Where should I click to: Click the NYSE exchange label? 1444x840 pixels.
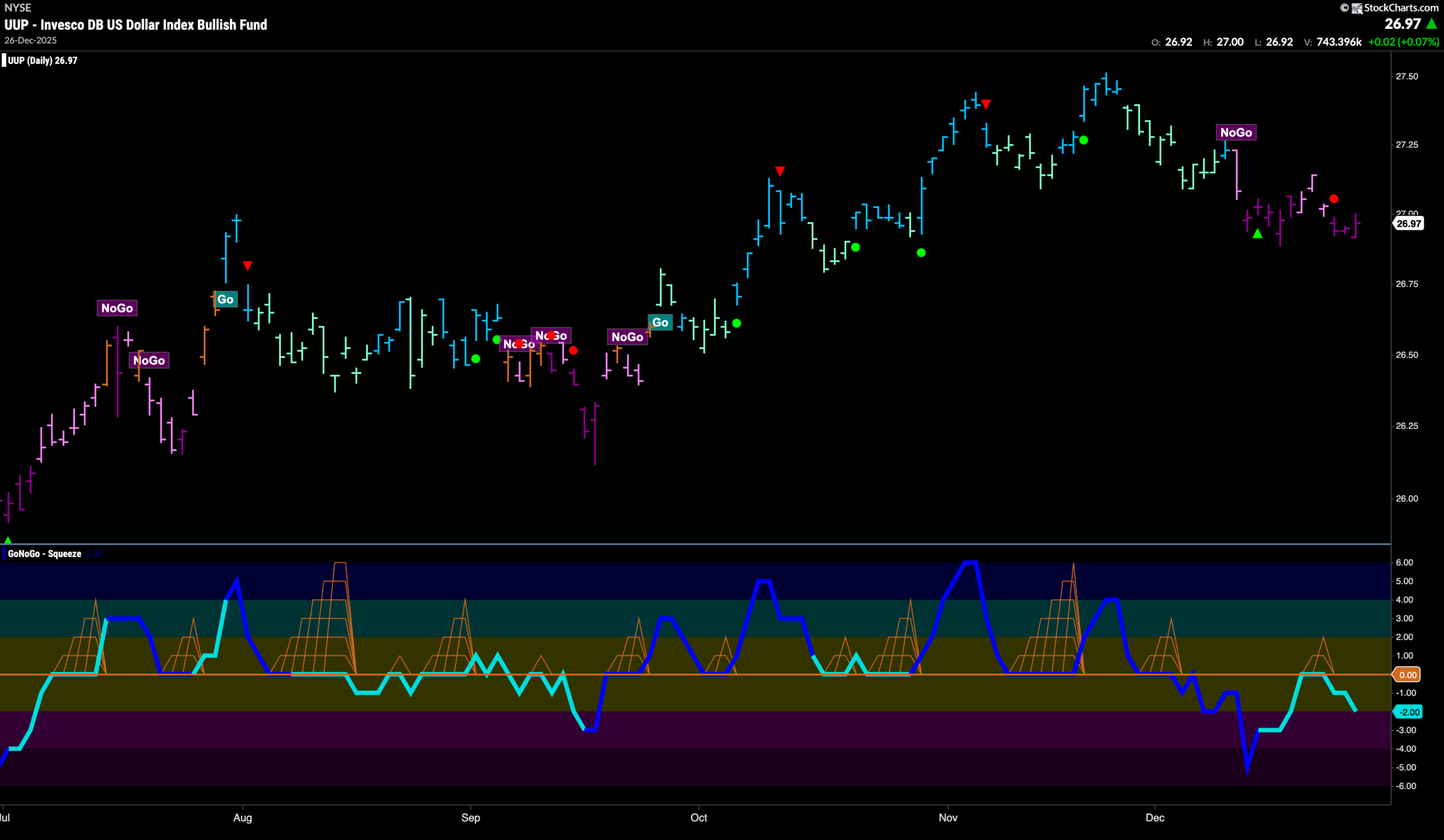click(x=17, y=7)
